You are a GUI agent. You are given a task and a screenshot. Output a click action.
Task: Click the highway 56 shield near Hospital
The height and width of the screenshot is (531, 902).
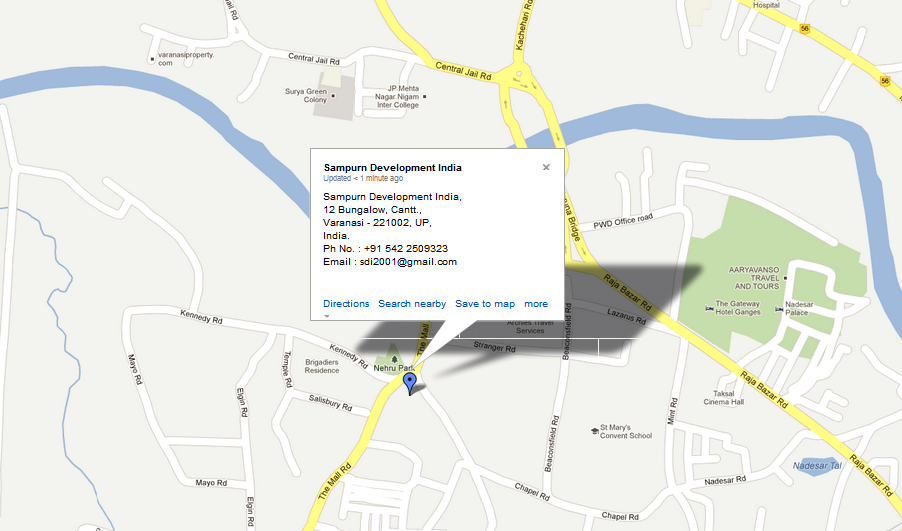click(804, 28)
